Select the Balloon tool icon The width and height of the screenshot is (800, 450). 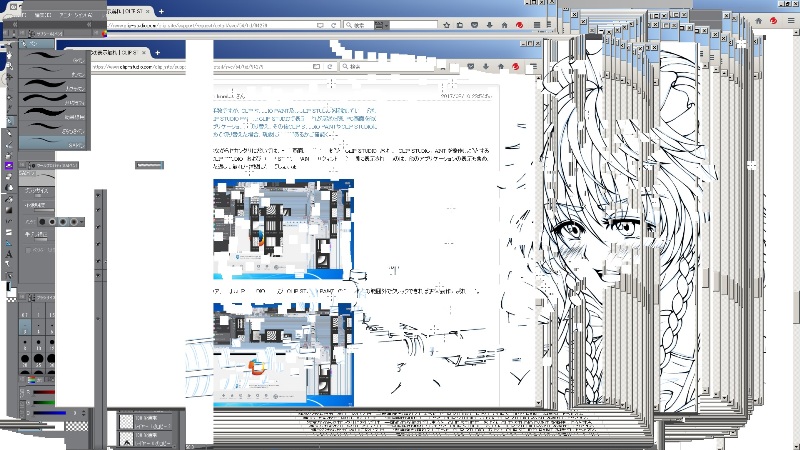9,264
